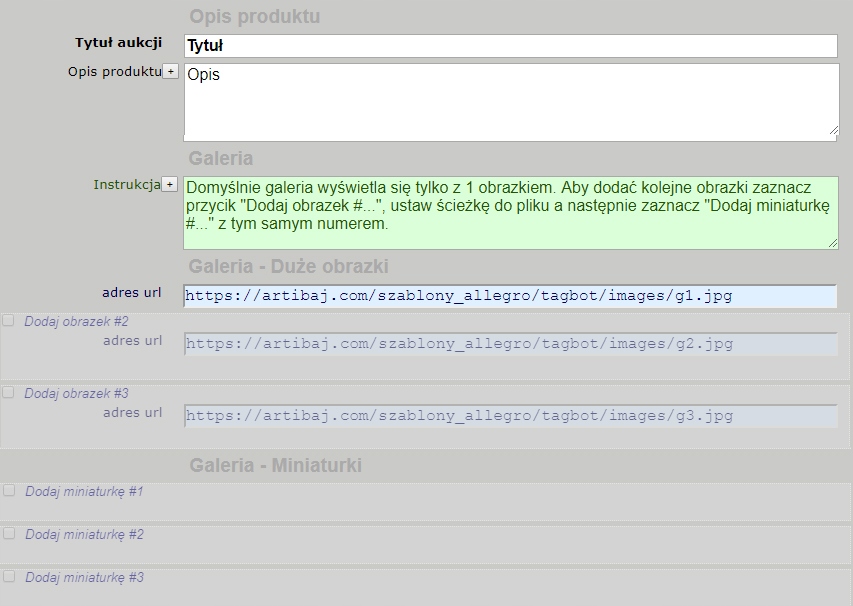The width and height of the screenshot is (853, 606).
Task: Click the 'Tytuł aukcji' label
Action: pyautogui.click(x=119, y=42)
